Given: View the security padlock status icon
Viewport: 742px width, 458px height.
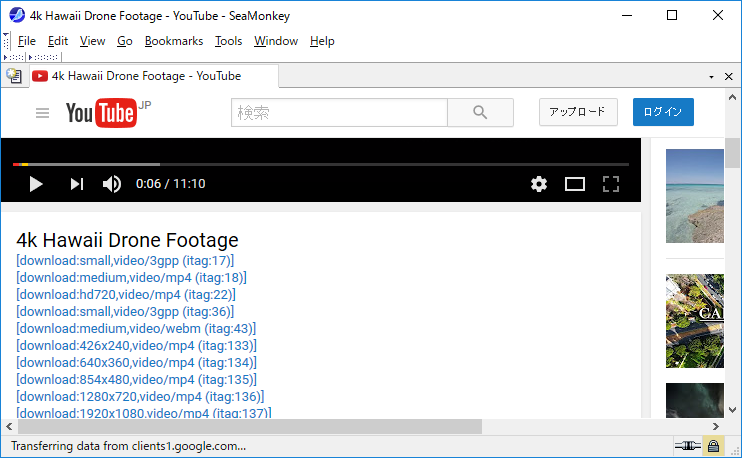Looking at the screenshot, I should 714,446.
